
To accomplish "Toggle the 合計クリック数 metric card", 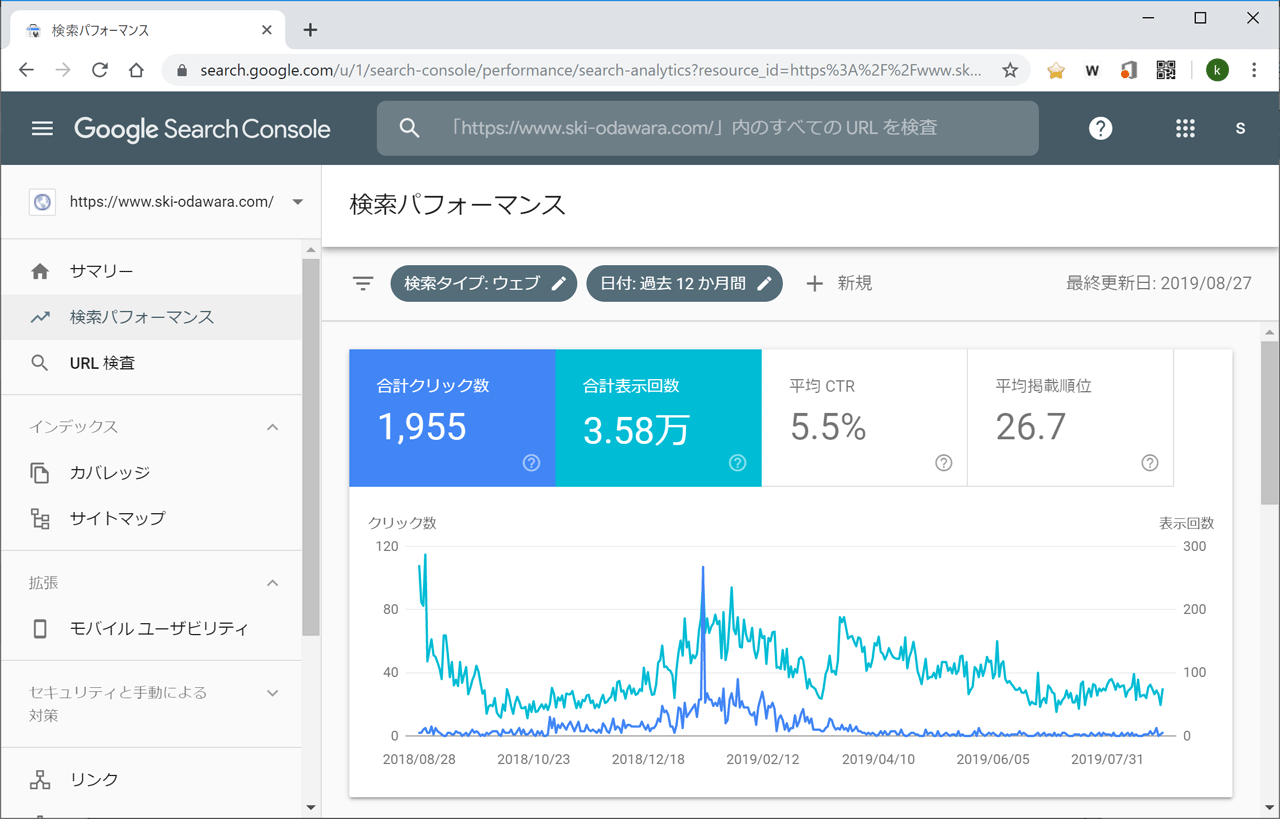I will point(452,418).
